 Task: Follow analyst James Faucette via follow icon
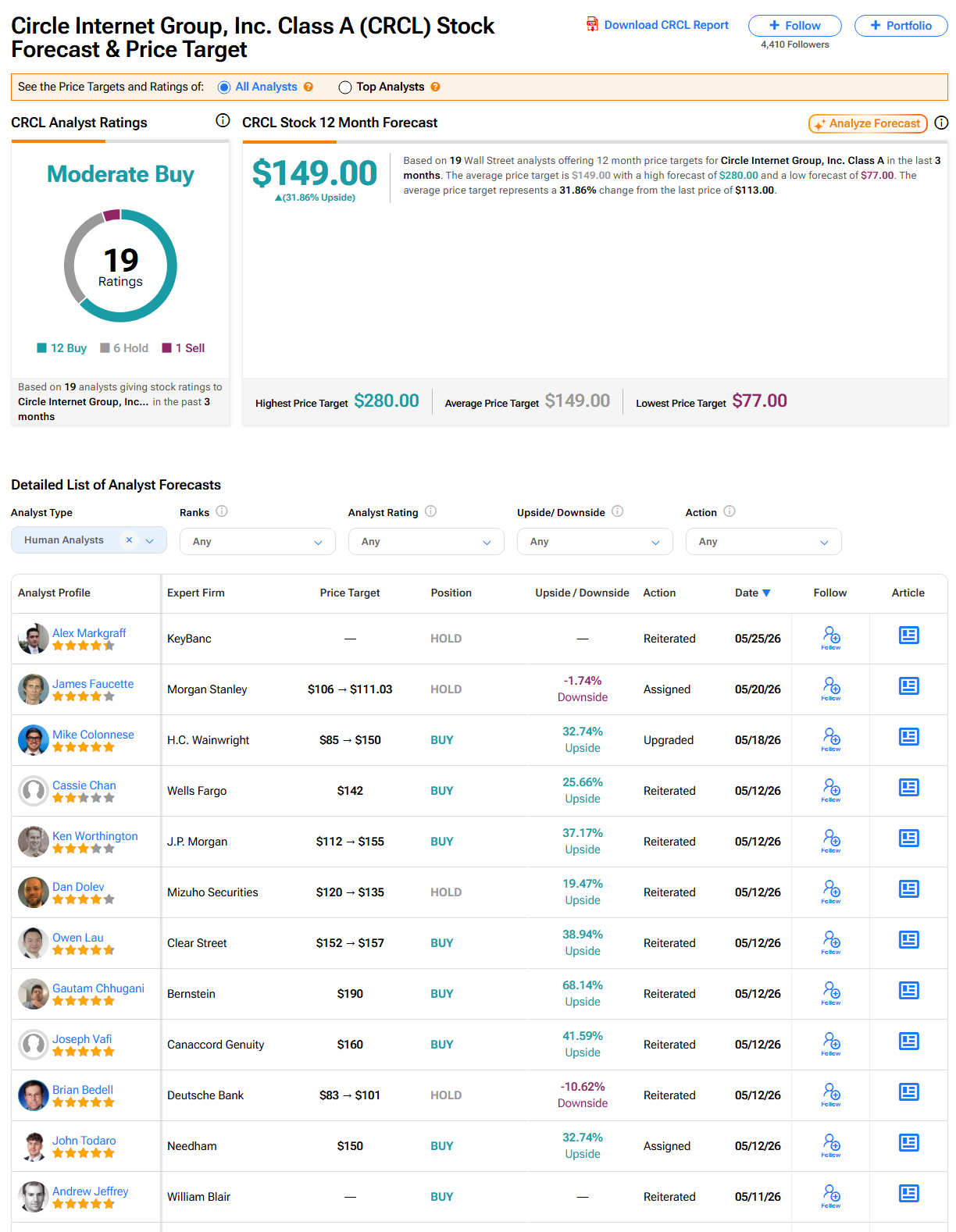click(831, 689)
